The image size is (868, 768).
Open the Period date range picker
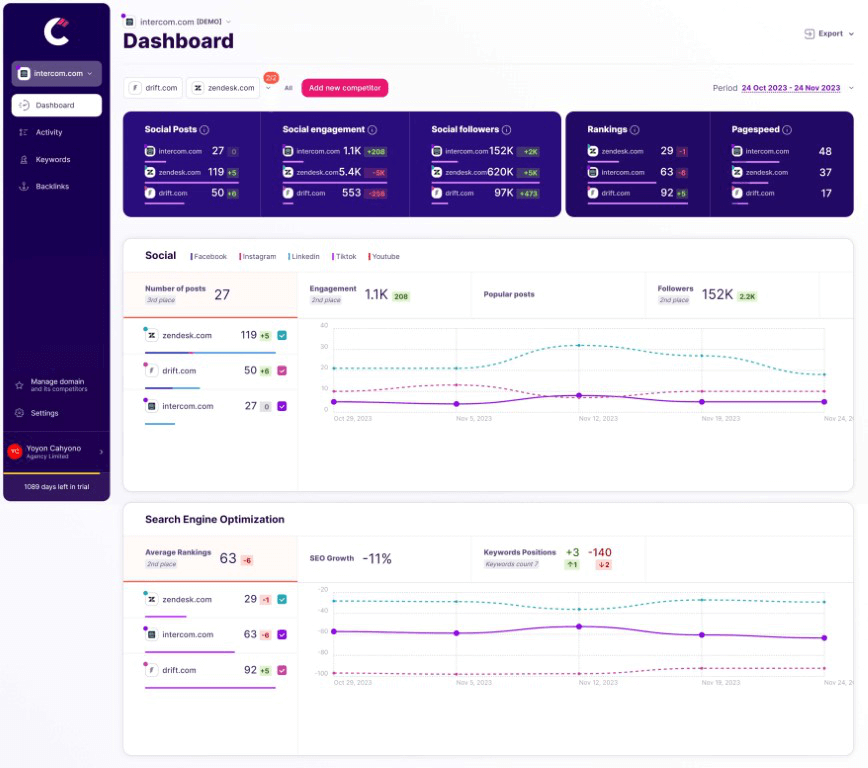[x=790, y=88]
